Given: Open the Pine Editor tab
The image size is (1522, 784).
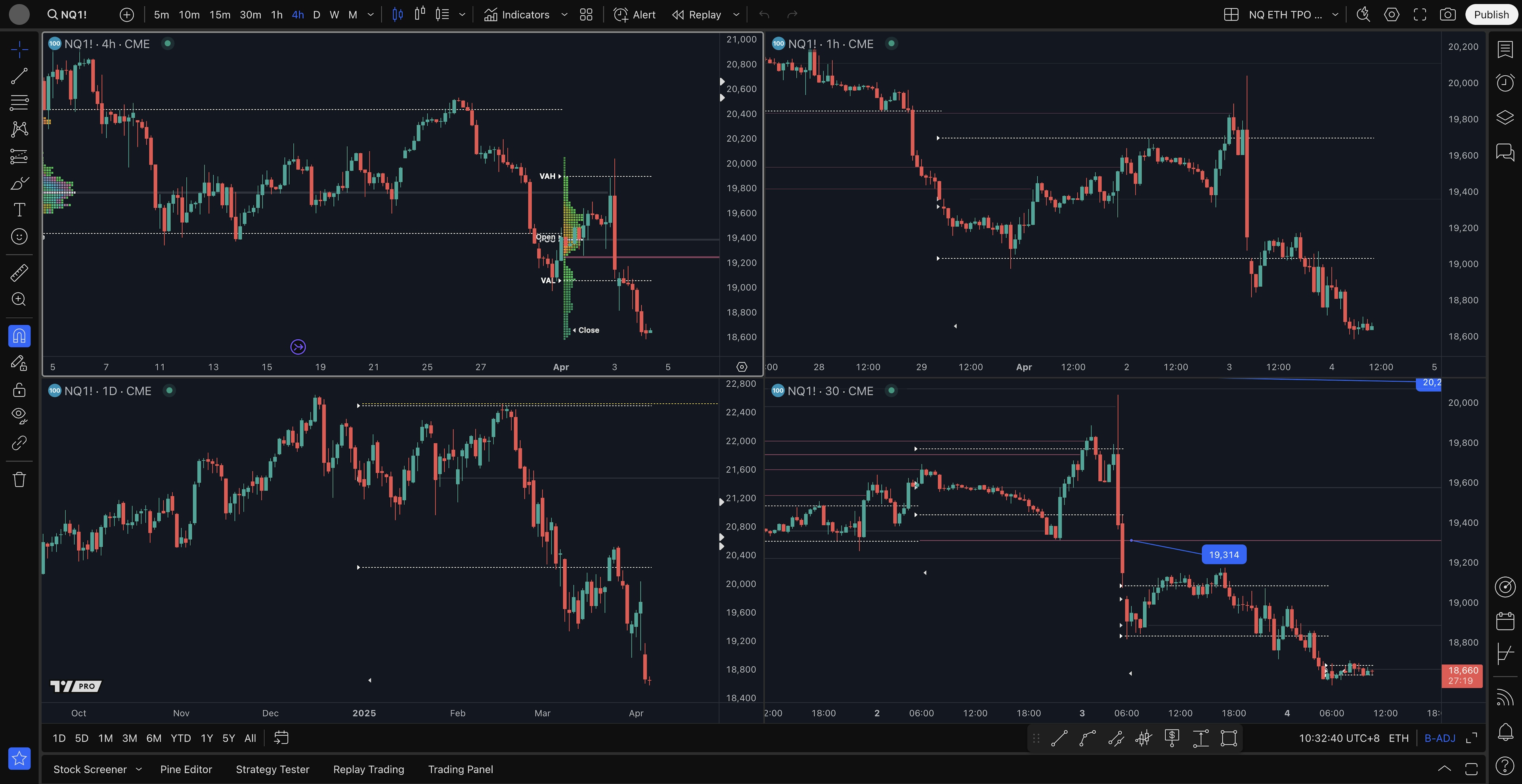Looking at the screenshot, I should point(185,769).
